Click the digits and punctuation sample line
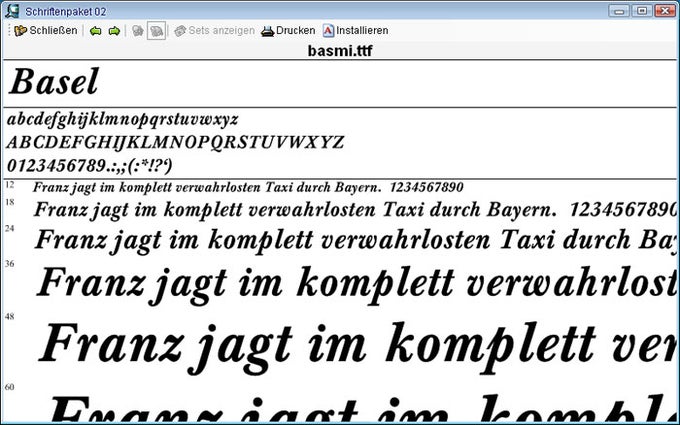The height and width of the screenshot is (425, 680). (90, 165)
